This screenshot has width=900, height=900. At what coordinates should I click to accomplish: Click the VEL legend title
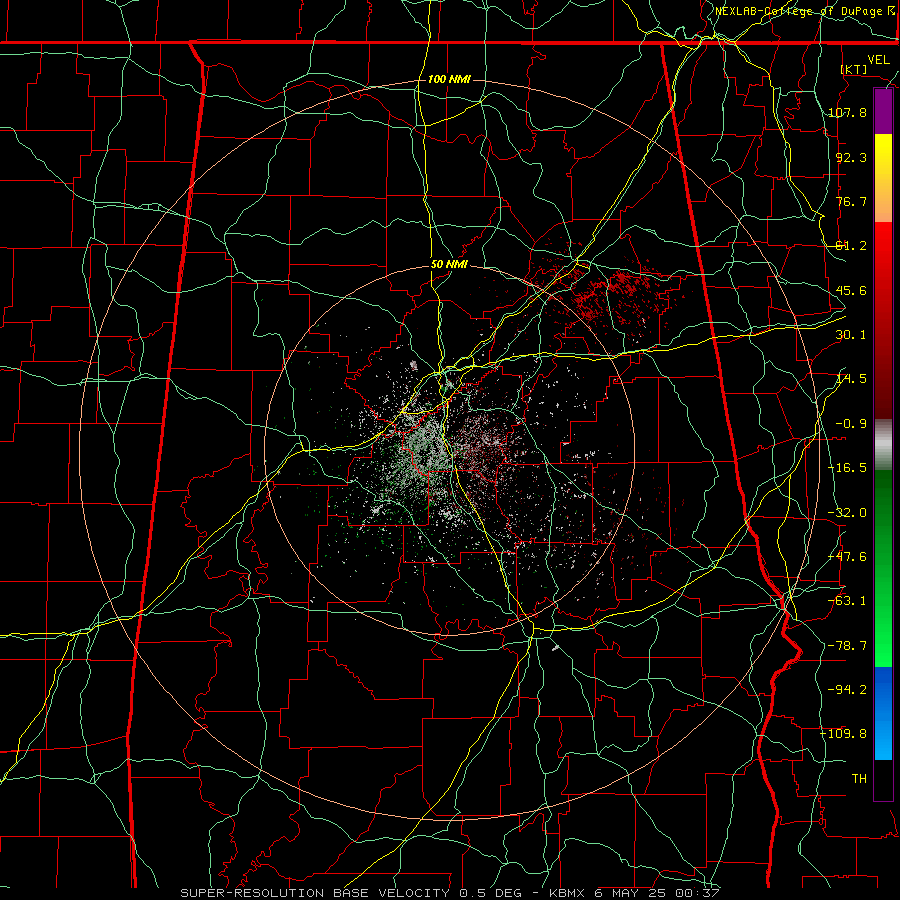tap(878, 60)
